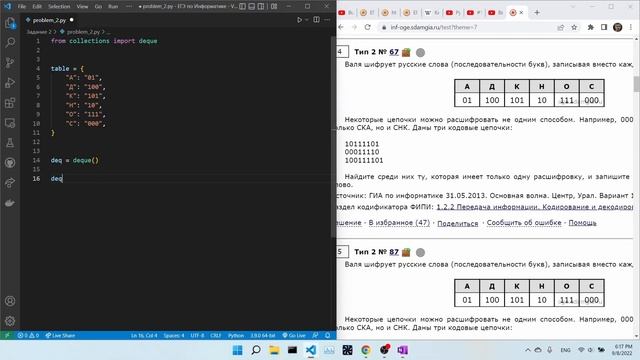Screen dimensions: 640x360
Task: Open the Source Control view
Action: (x=10, y=62)
